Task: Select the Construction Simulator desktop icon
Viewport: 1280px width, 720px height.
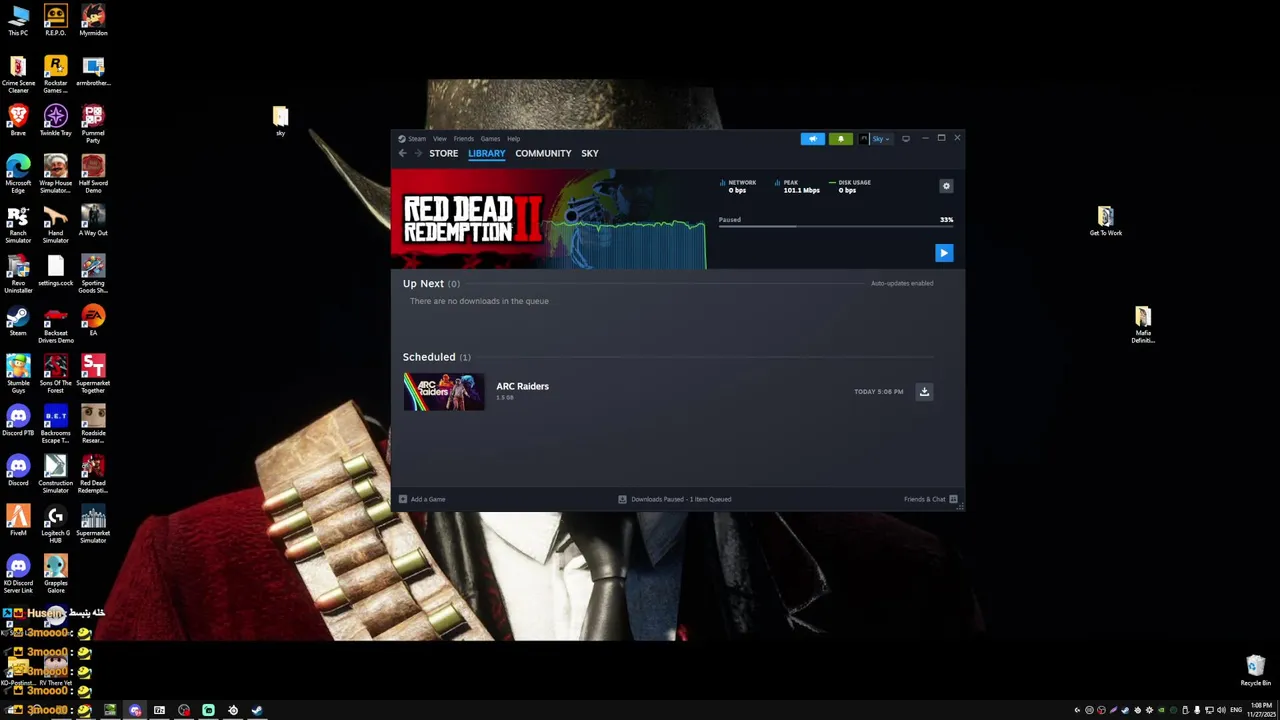Action: coord(55,474)
